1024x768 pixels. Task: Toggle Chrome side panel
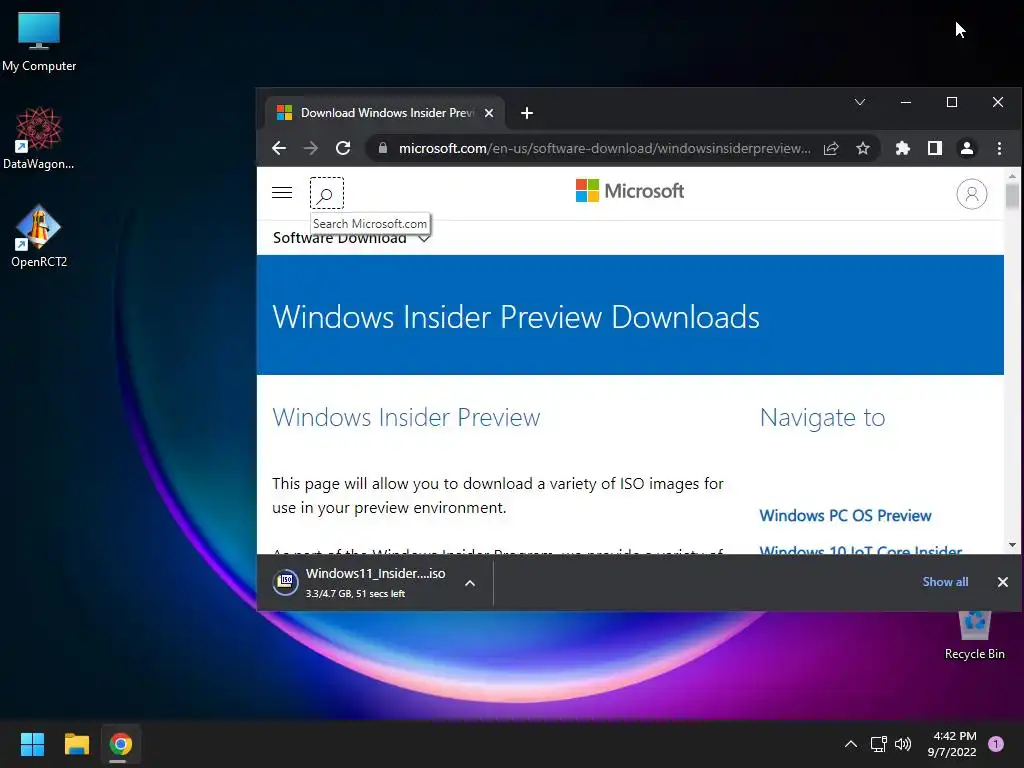(x=935, y=148)
